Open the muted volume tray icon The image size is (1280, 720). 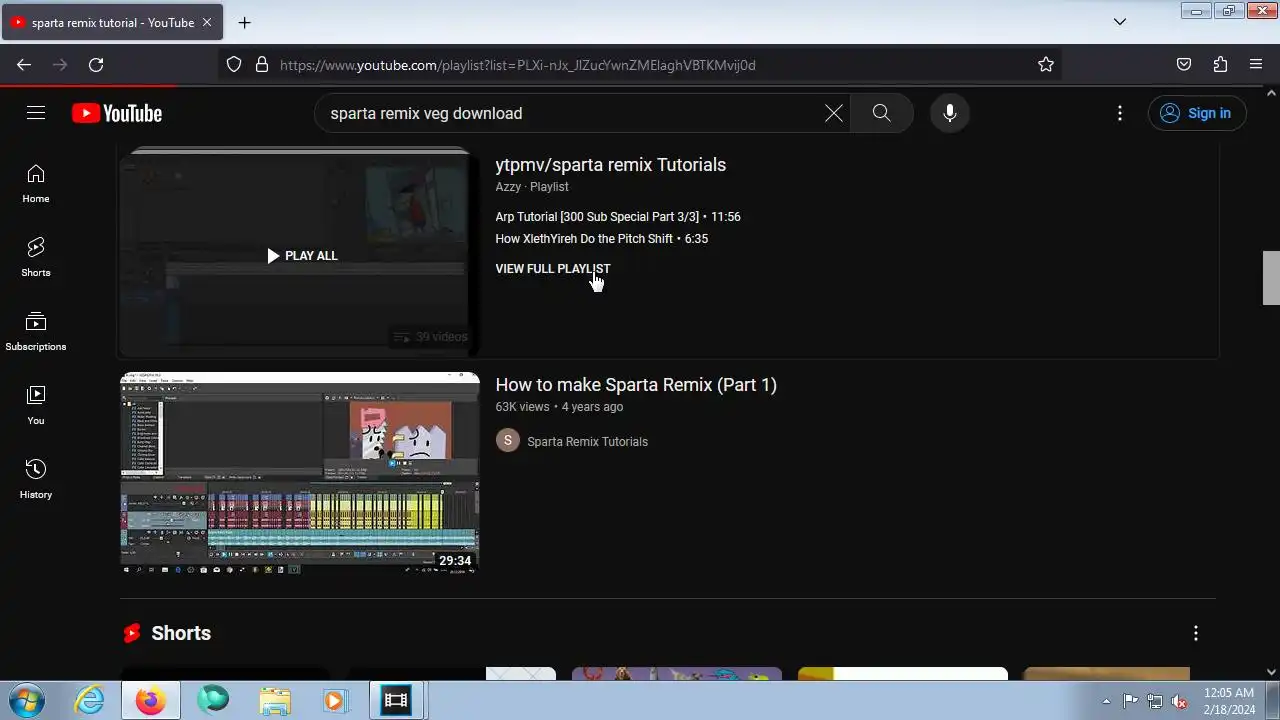(x=1180, y=701)
